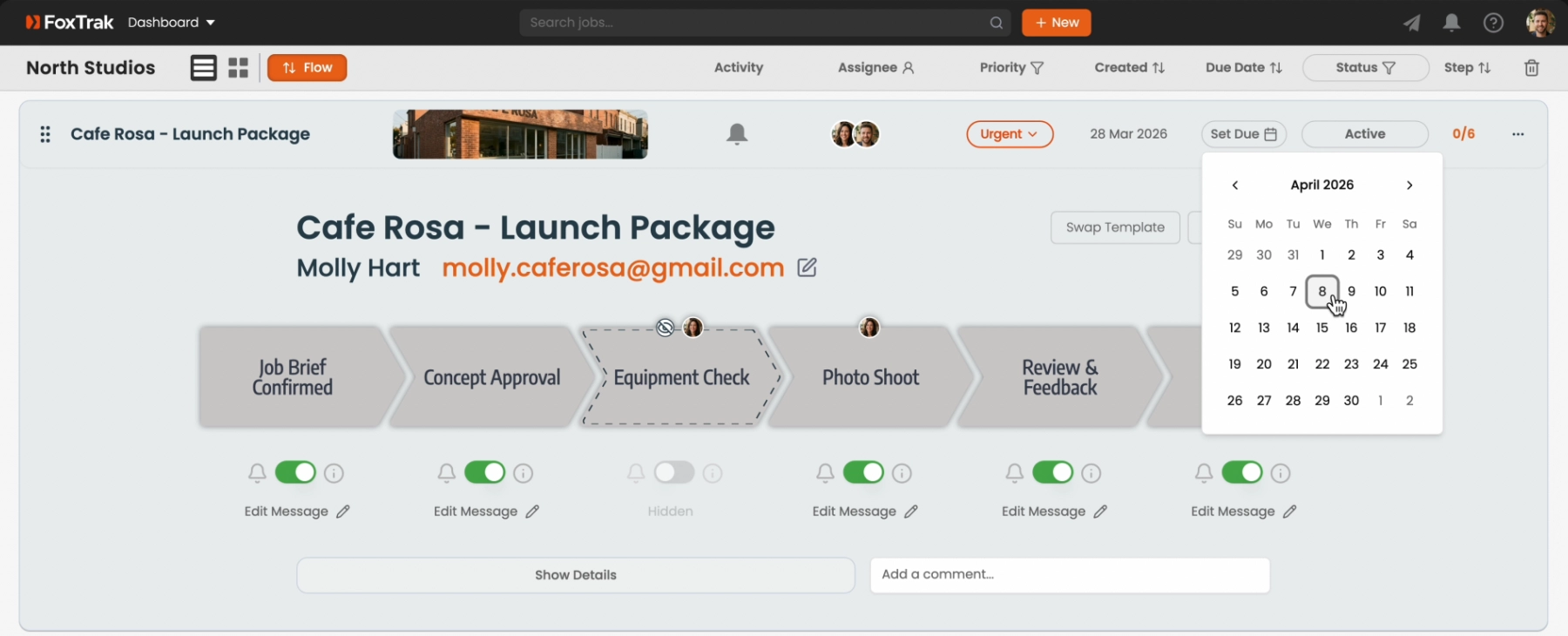Sort by Created date
The image size is (1568, 636).
[1129, 68]
